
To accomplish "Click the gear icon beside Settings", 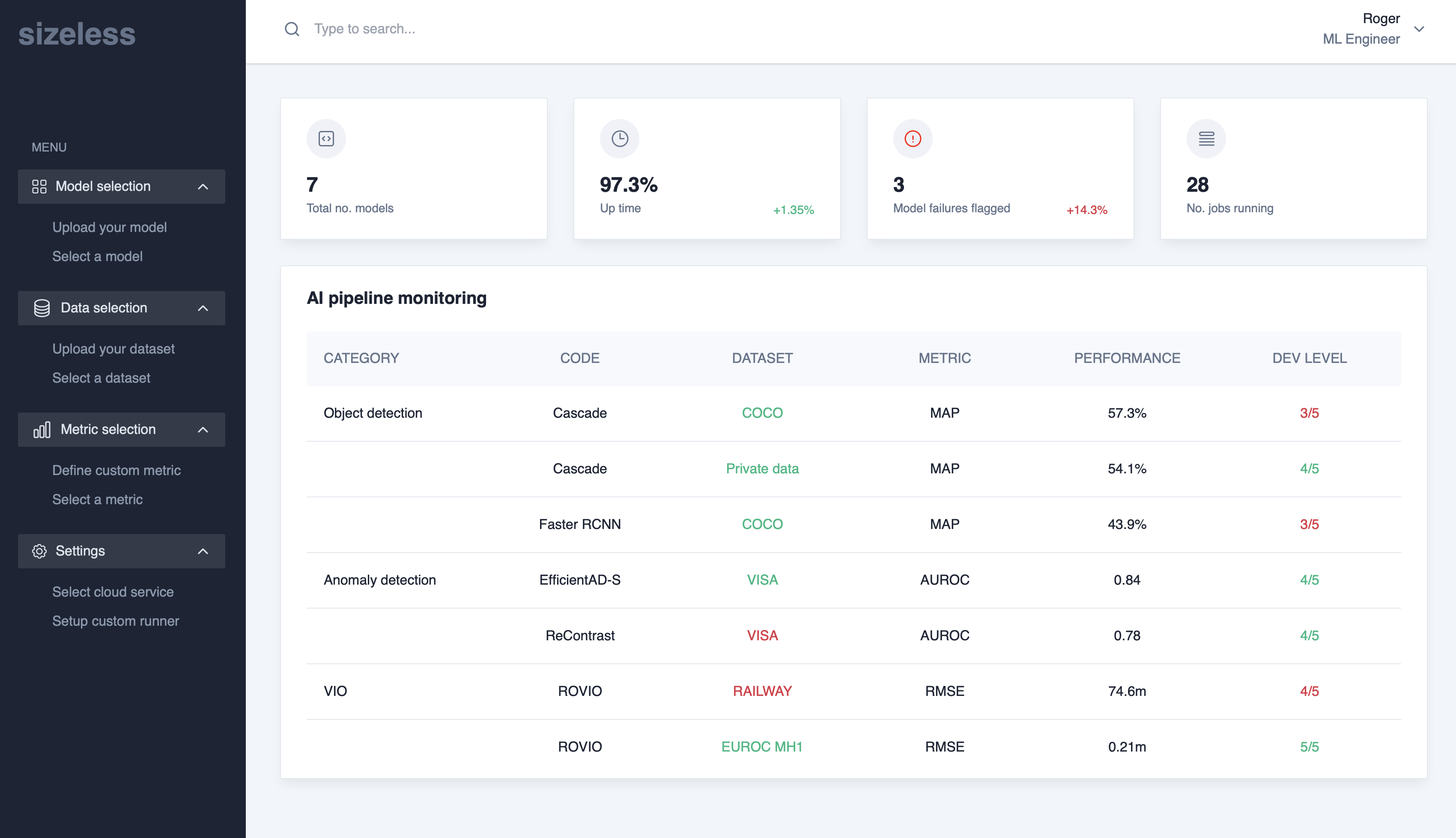I will pos(39,551).
